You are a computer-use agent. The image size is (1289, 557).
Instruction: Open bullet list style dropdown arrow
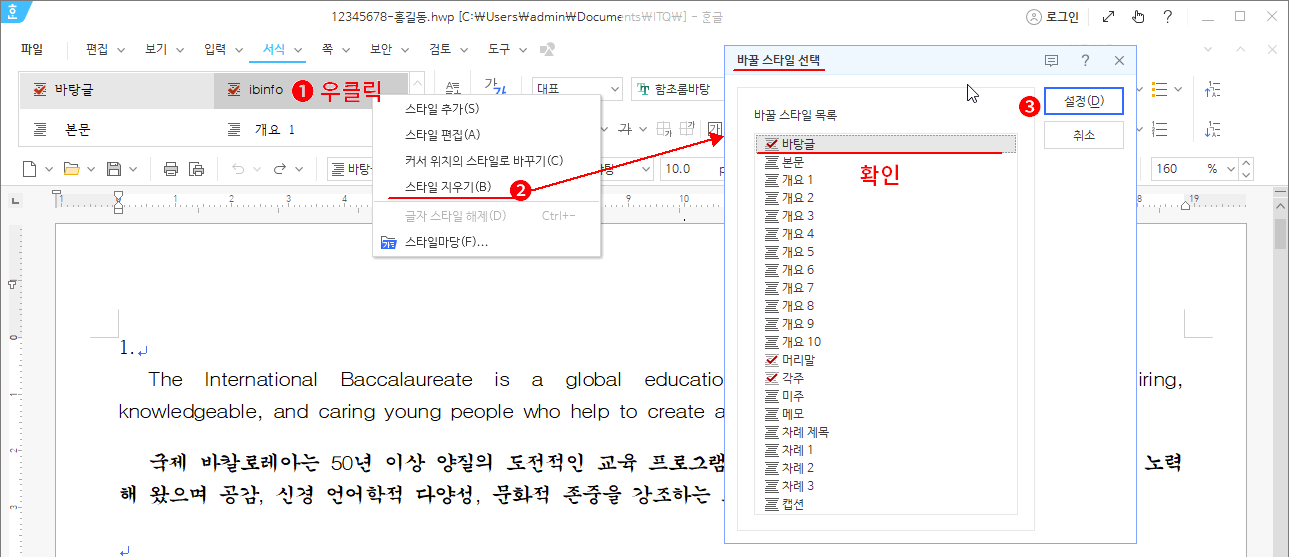pyautogui.click(x=1179, y=89)
